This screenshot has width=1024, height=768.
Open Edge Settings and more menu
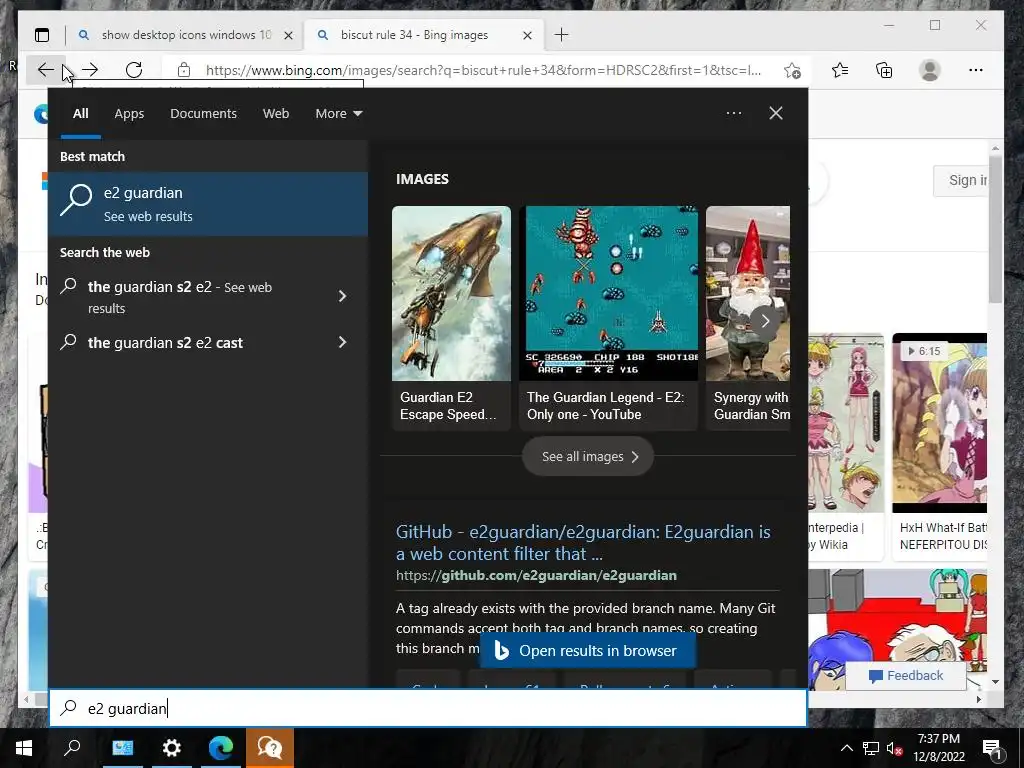(x=976, y=70)
